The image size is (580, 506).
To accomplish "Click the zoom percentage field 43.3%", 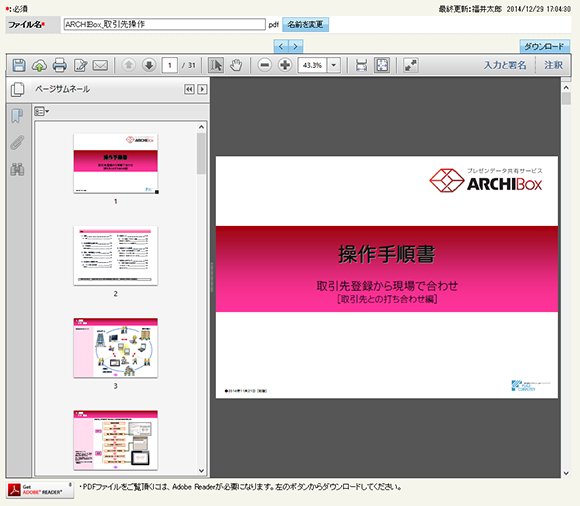I will coord(312,65).
